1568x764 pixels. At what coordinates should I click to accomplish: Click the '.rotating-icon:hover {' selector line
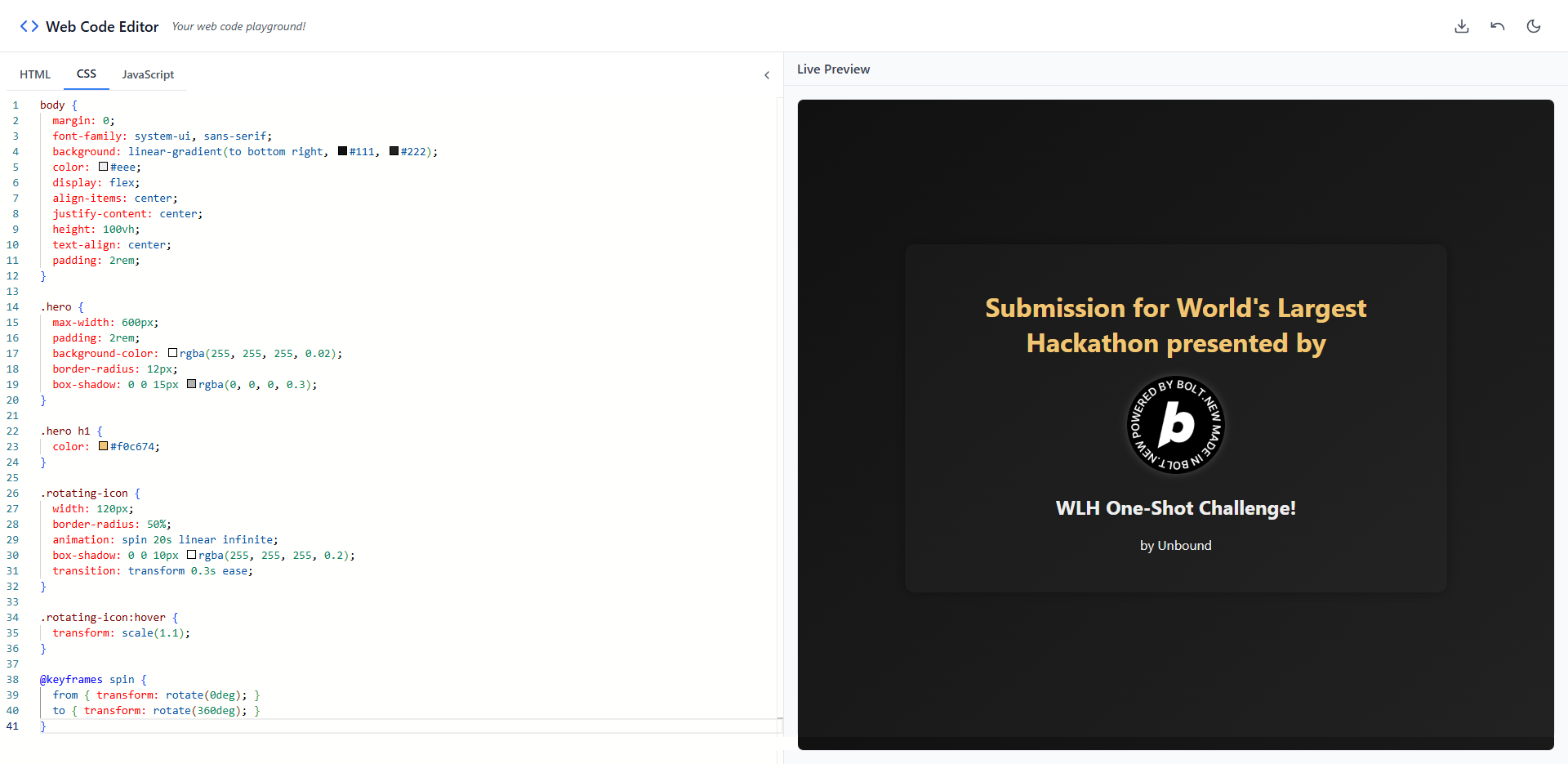109,617
